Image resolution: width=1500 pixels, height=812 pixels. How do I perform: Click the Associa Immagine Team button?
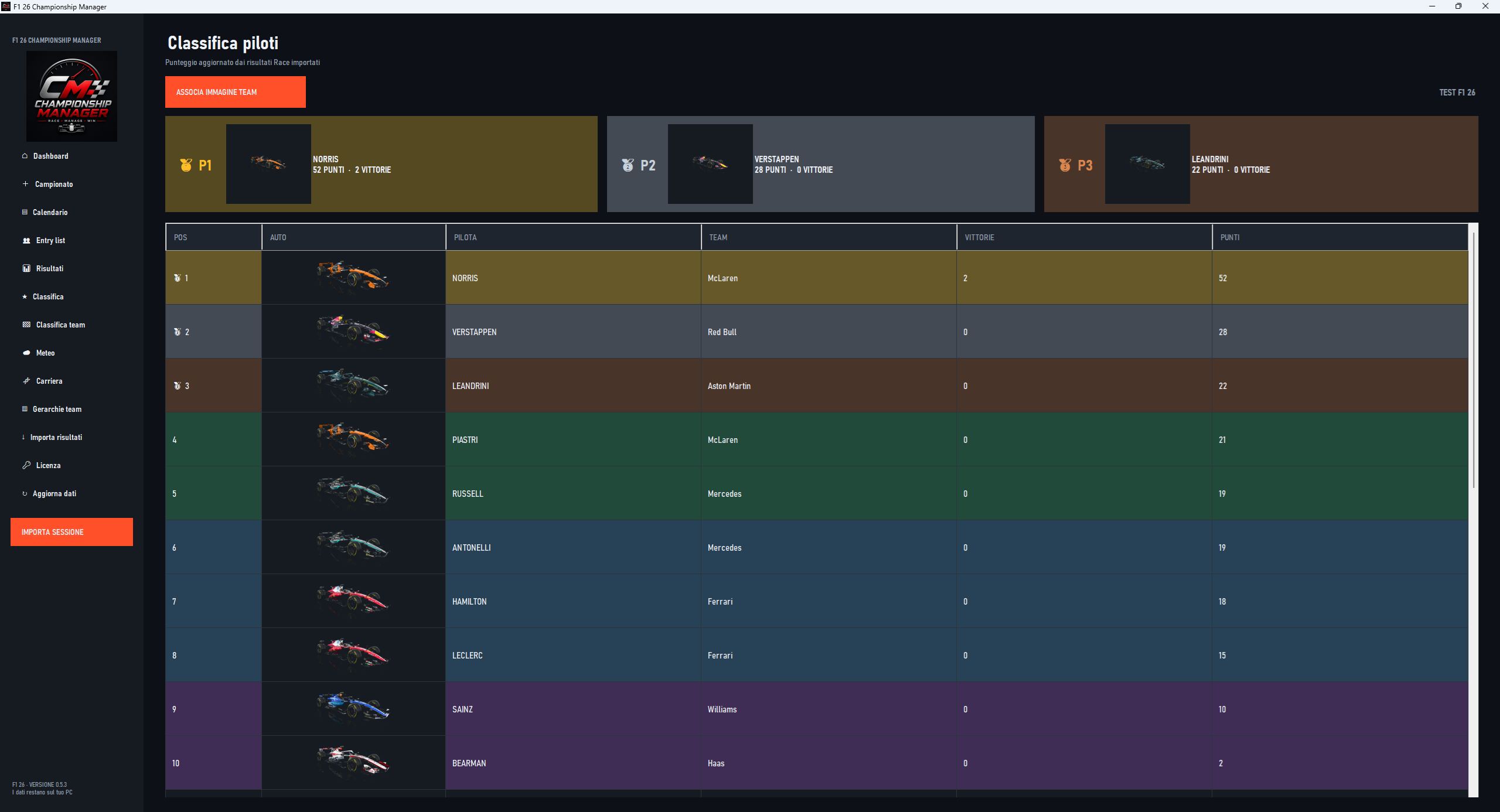(236, 92)
